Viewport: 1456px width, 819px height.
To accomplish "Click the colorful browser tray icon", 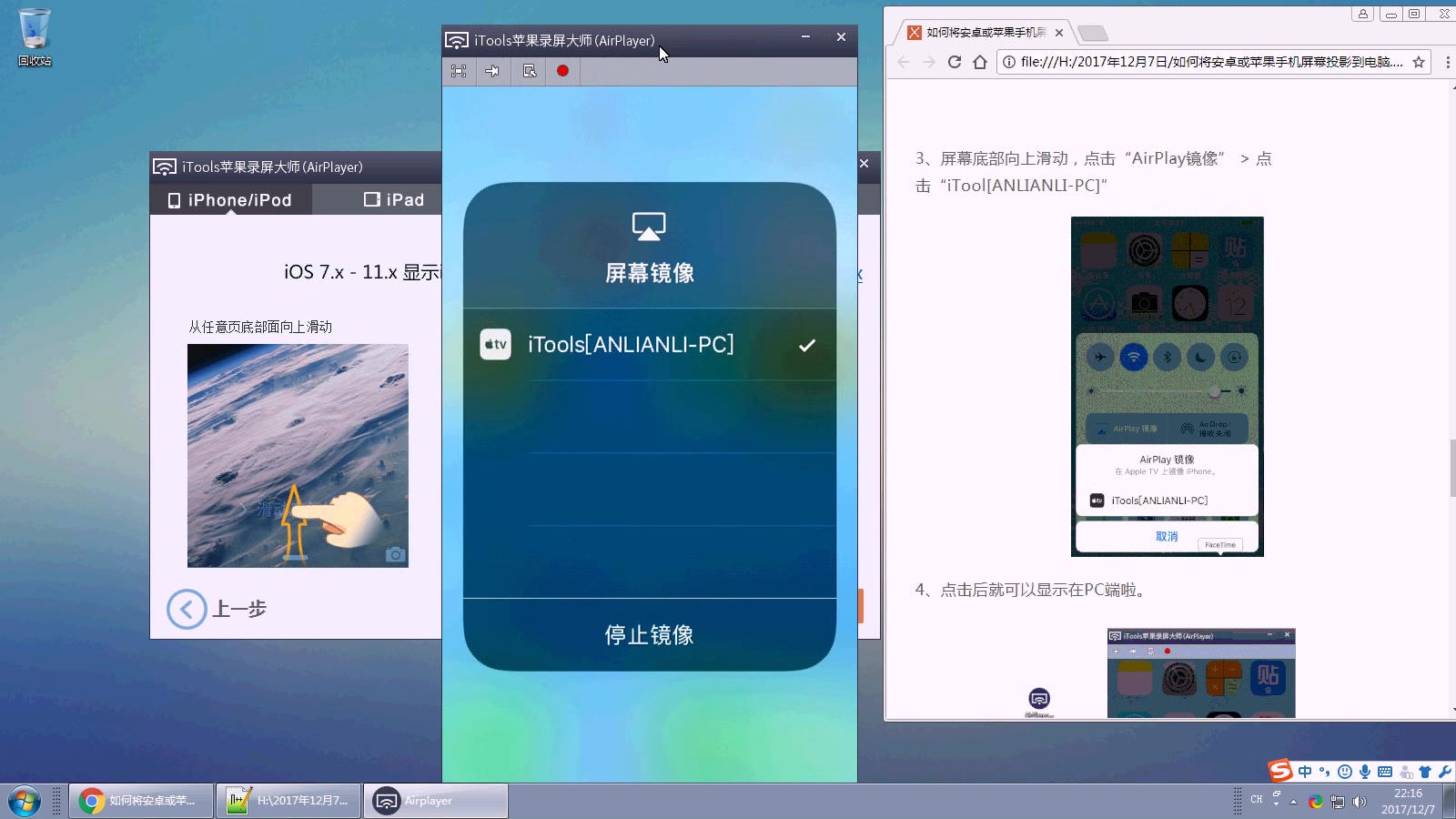I will (x=1316, y=802).
